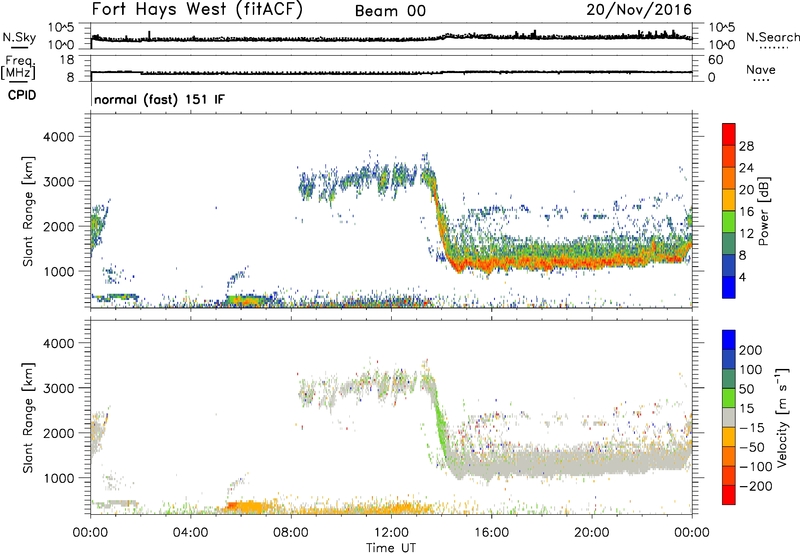Click the "-100" velocity colorbar value

click(756, 467)
